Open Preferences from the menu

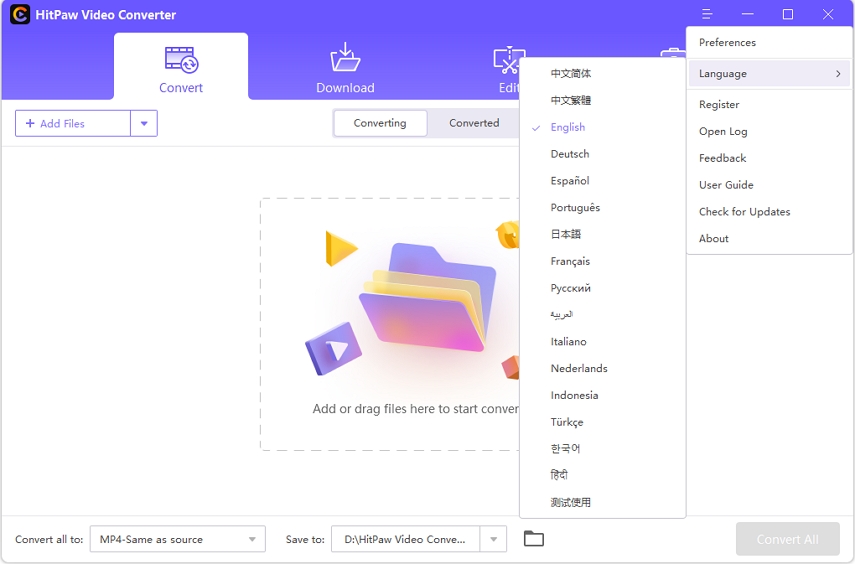(x=769, y=43)
